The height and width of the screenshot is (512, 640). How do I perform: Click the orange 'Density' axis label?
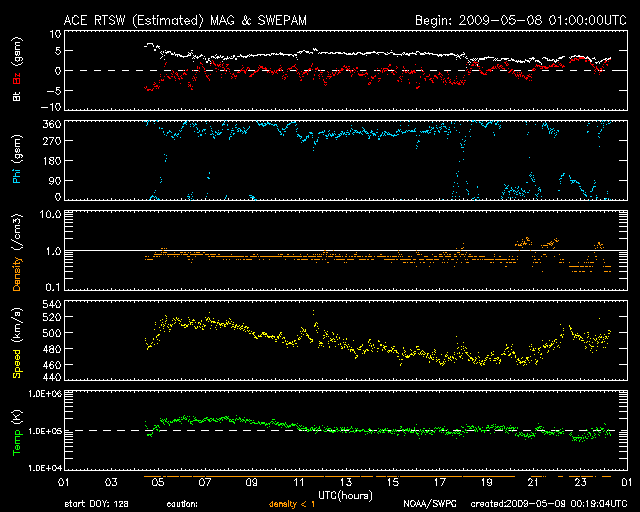[x=17, y=273]
